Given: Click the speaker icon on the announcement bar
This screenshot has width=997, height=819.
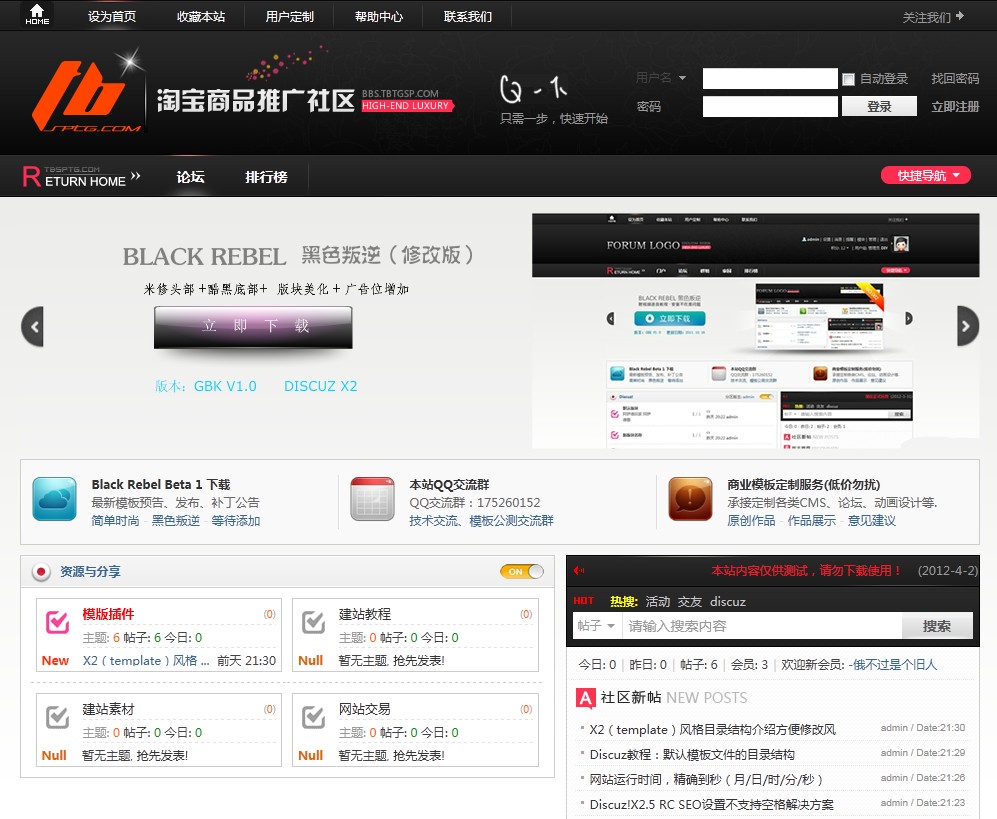Looking at the screenshot, I should click(581, 570).
